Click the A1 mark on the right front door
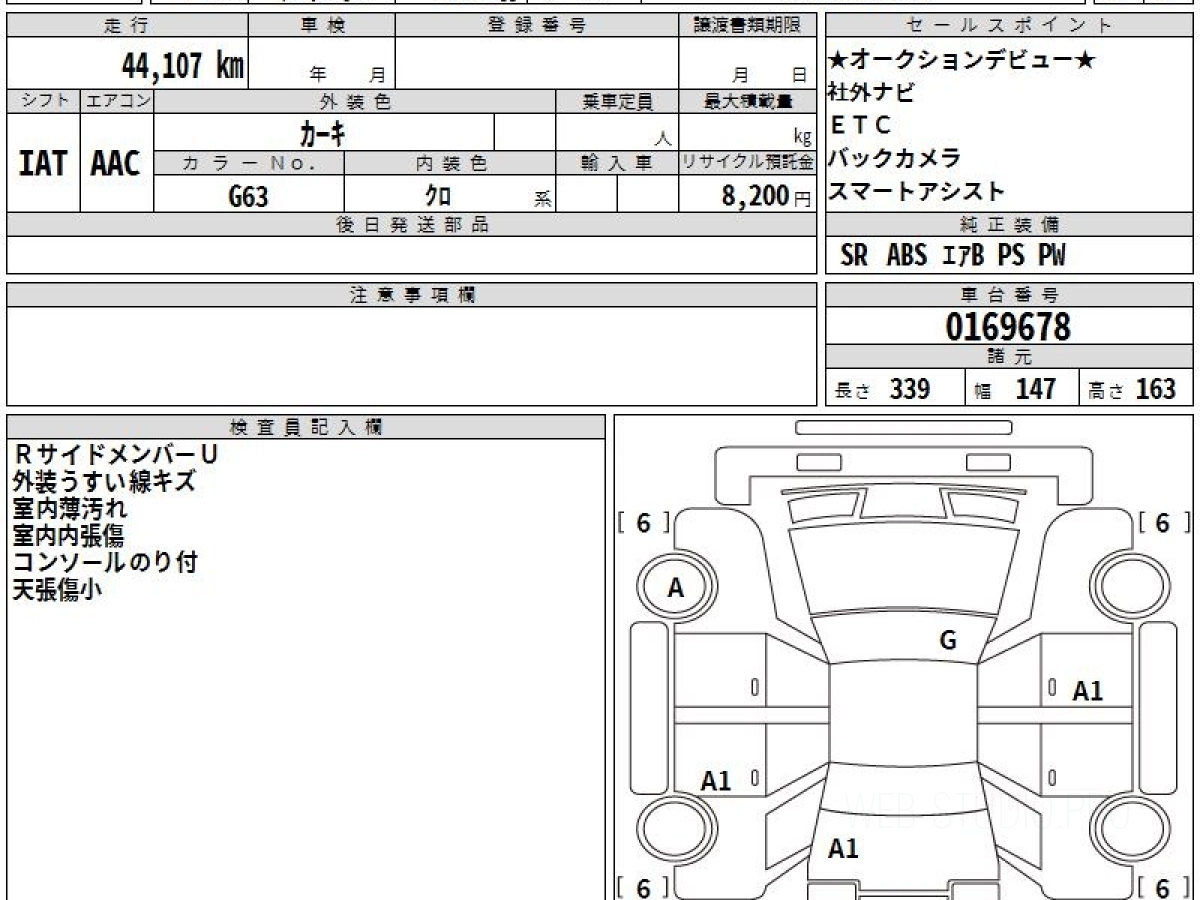Screen dimensions: 1200x900 point(1087,690)
